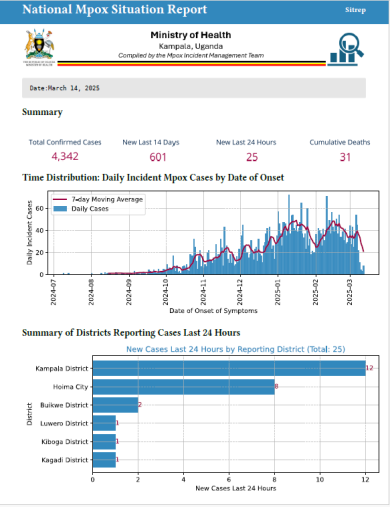Screen dimensions: 390x507
Task: Click 'Compiled by the Mpox Incident Management Team'
Action: pos(191,55)
